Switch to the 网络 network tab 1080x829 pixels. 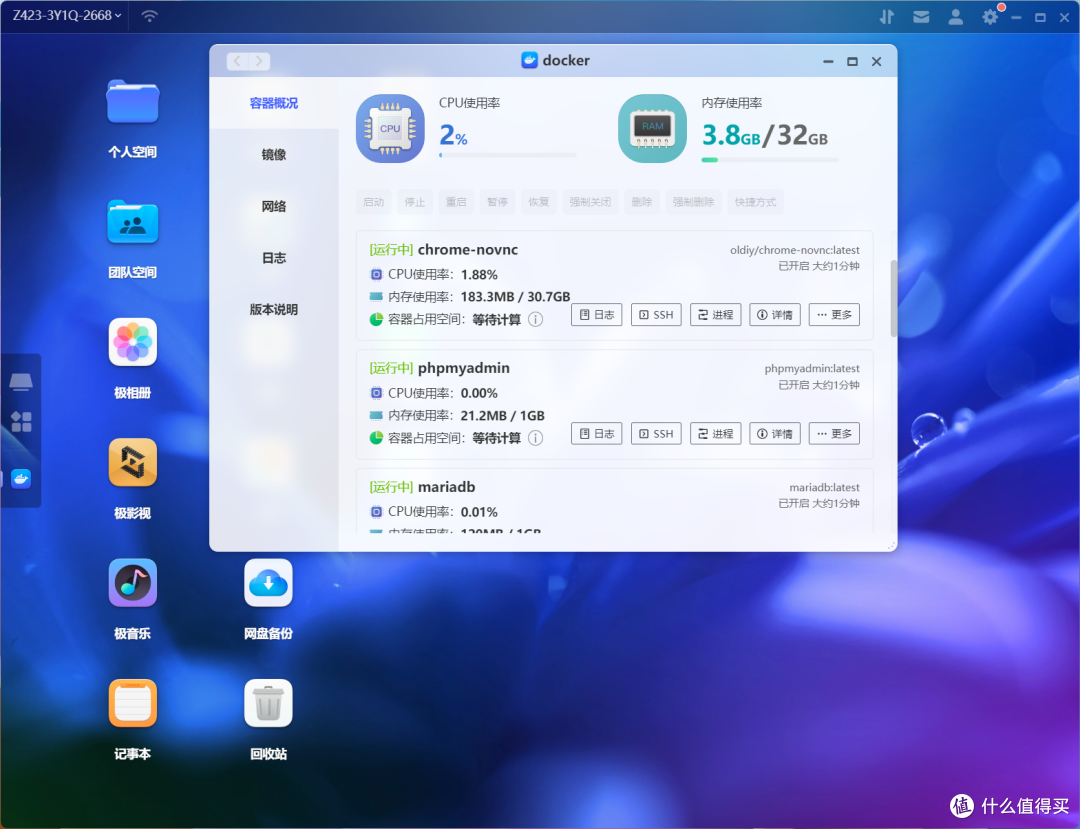click(274, 206)
